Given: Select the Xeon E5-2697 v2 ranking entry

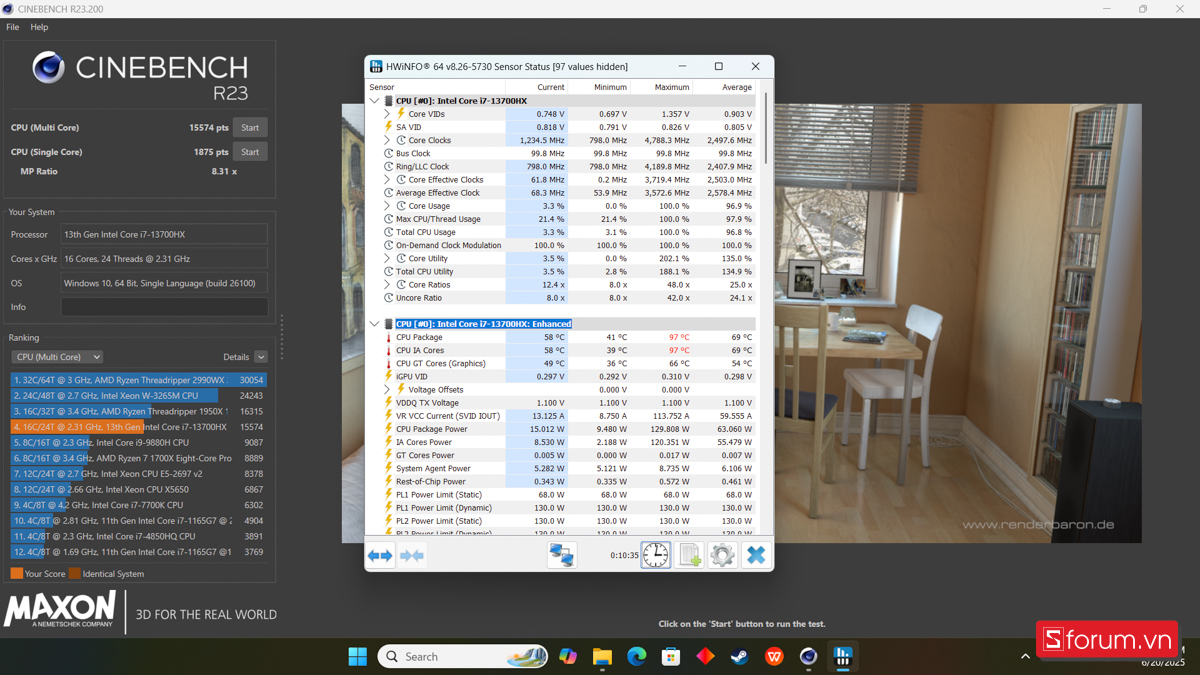Looking at the screenshot, I should 139,474.
